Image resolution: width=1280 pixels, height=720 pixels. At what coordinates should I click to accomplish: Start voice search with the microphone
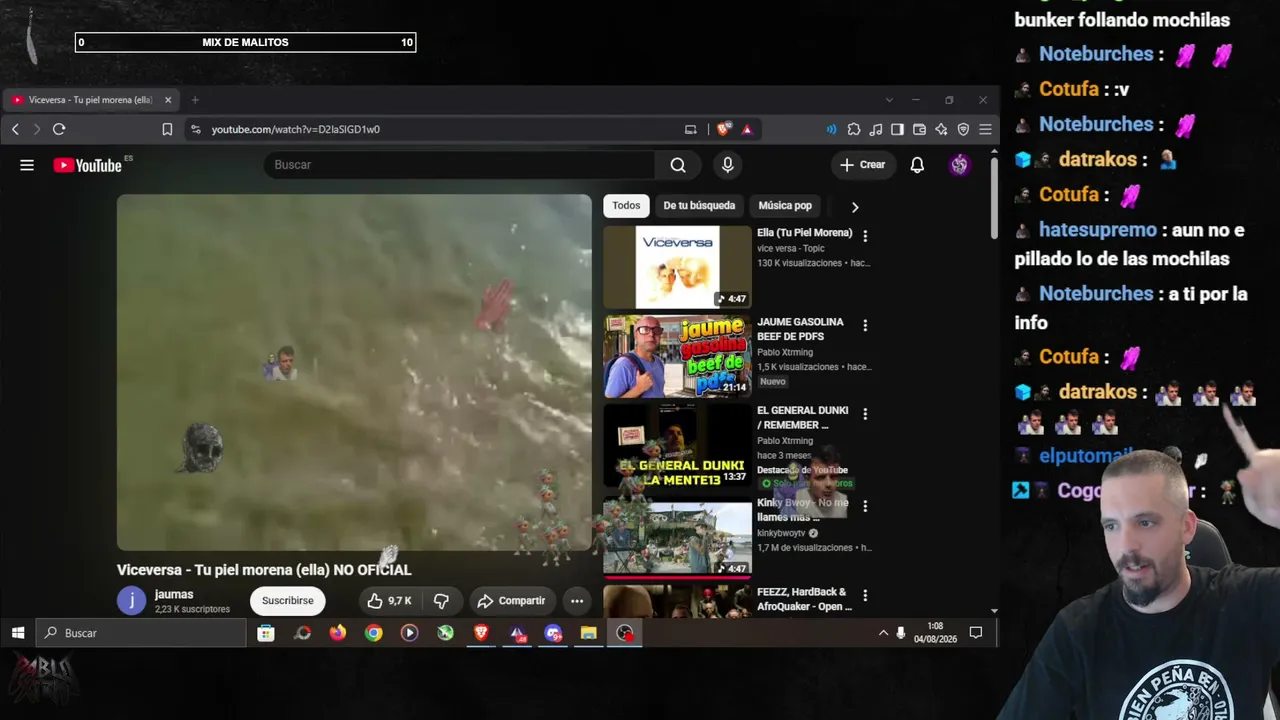[727, 165]
